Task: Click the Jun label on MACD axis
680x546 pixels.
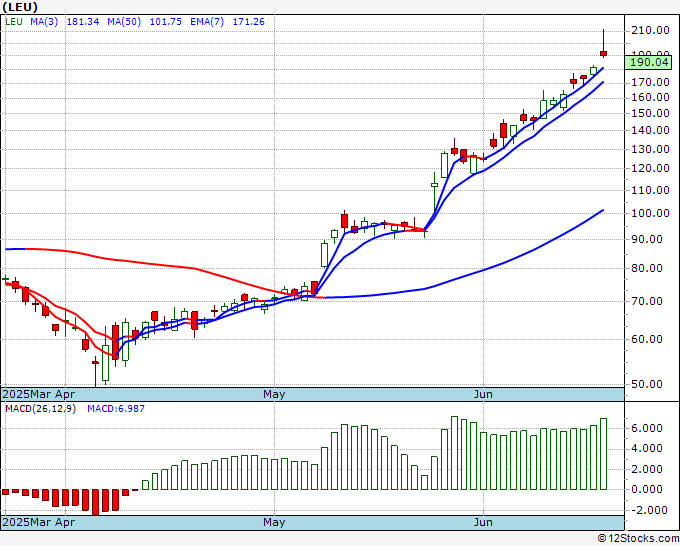Action: pos(483,522)
